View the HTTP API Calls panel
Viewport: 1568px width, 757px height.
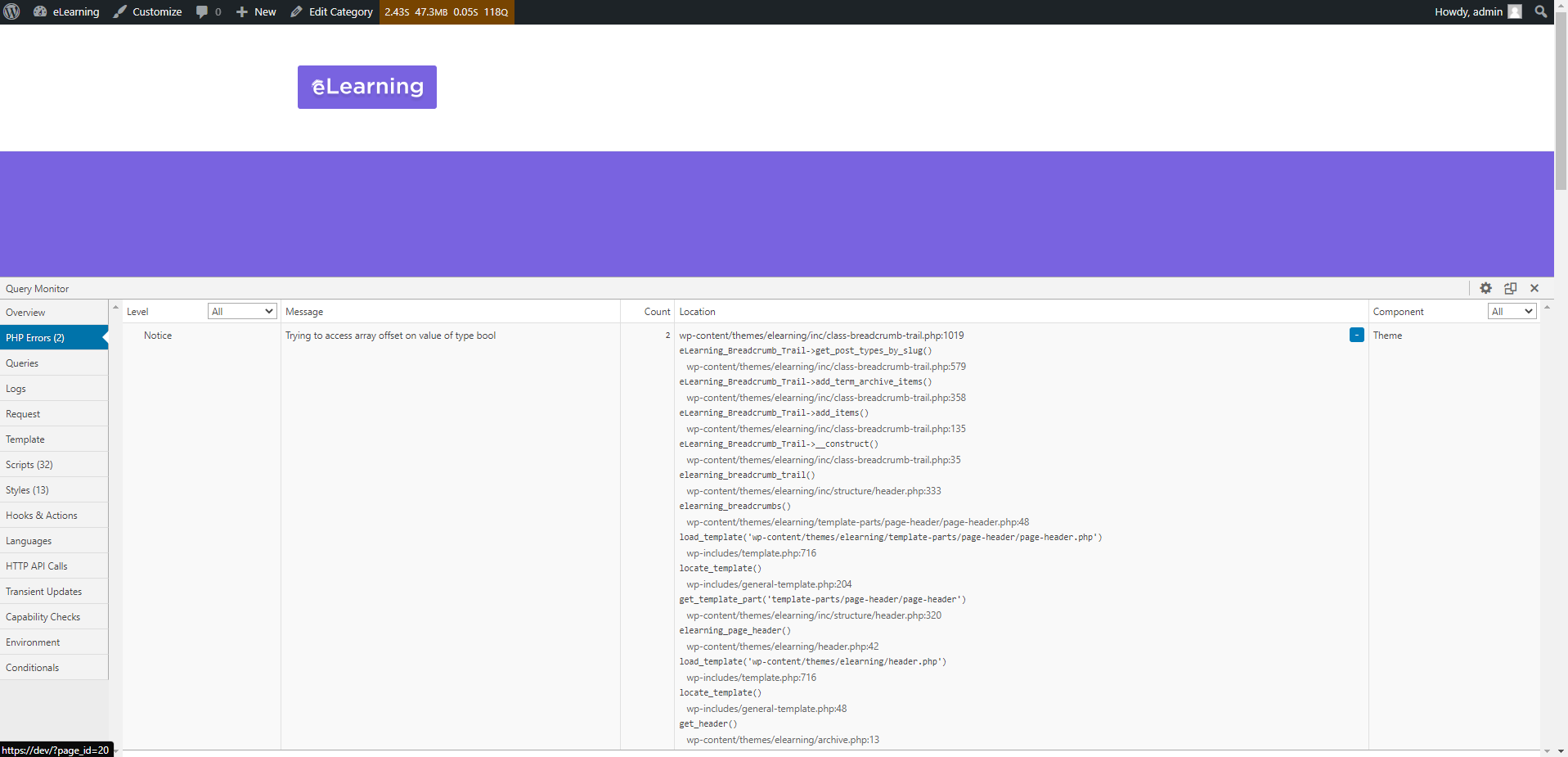[54, 566]
